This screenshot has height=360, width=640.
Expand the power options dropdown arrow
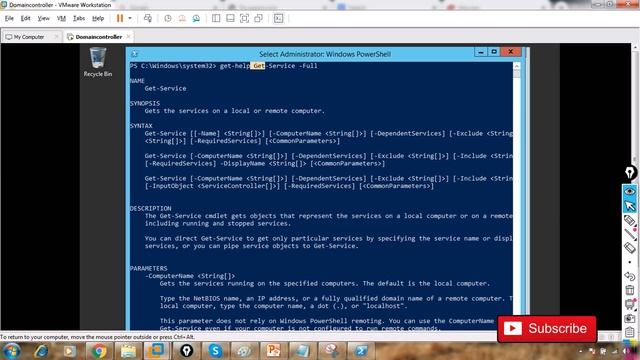[x=130, y=18]
